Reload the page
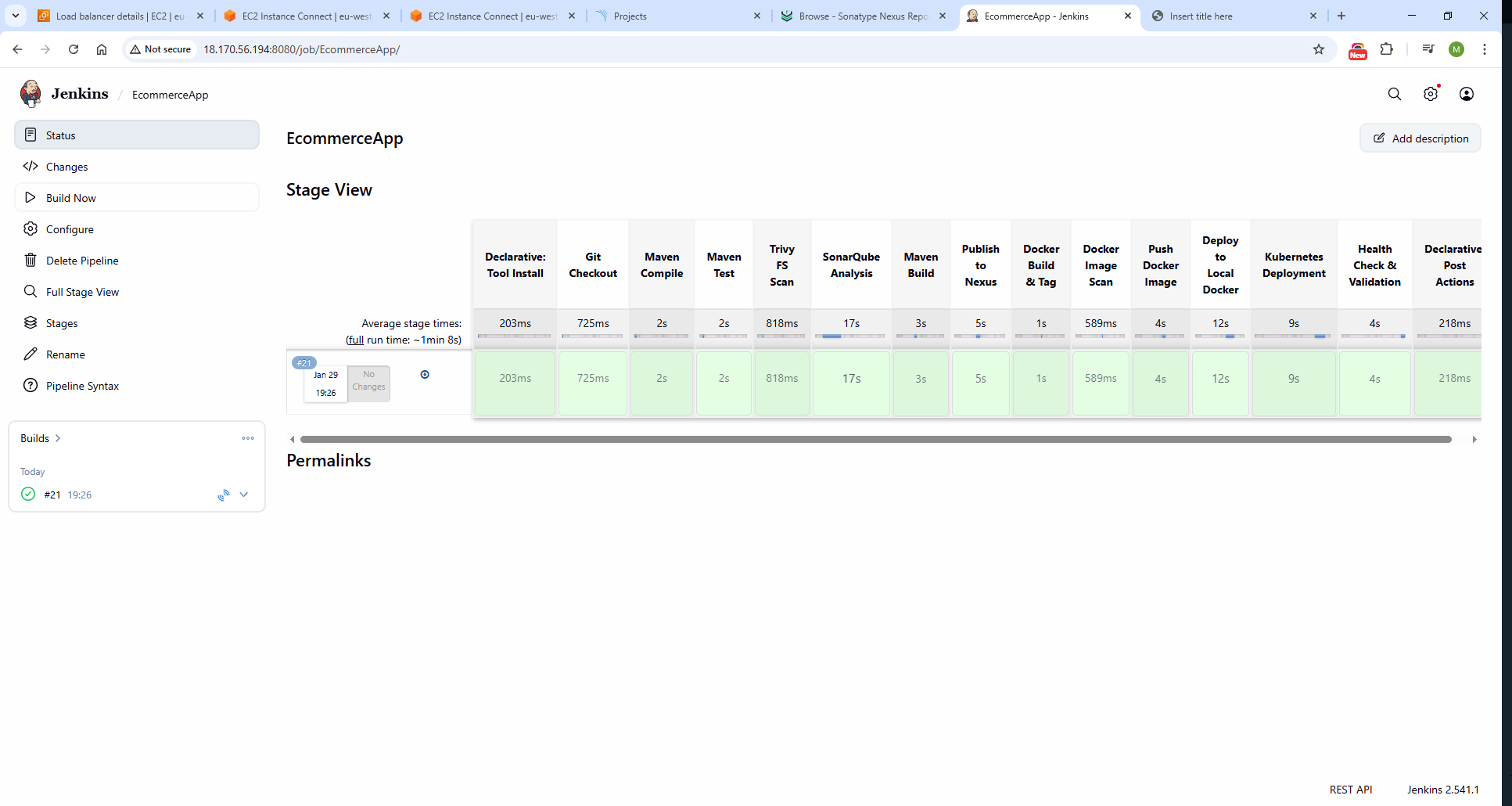Viewport: 1512px width, 806px height. click(x=74, y=49)
